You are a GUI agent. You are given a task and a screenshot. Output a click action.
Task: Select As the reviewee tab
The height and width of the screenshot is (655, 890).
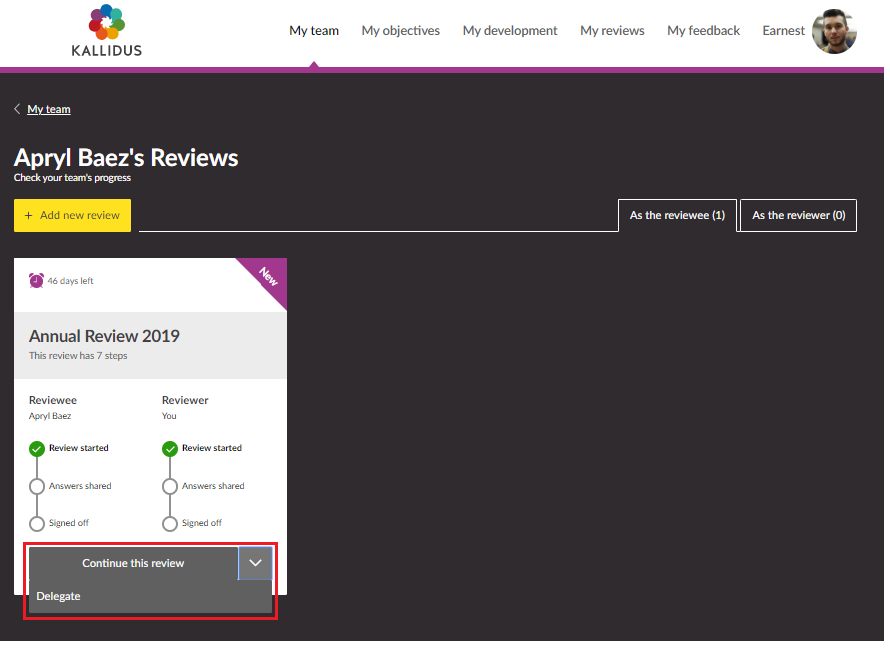pyautogui.click(x=677, y=215)
